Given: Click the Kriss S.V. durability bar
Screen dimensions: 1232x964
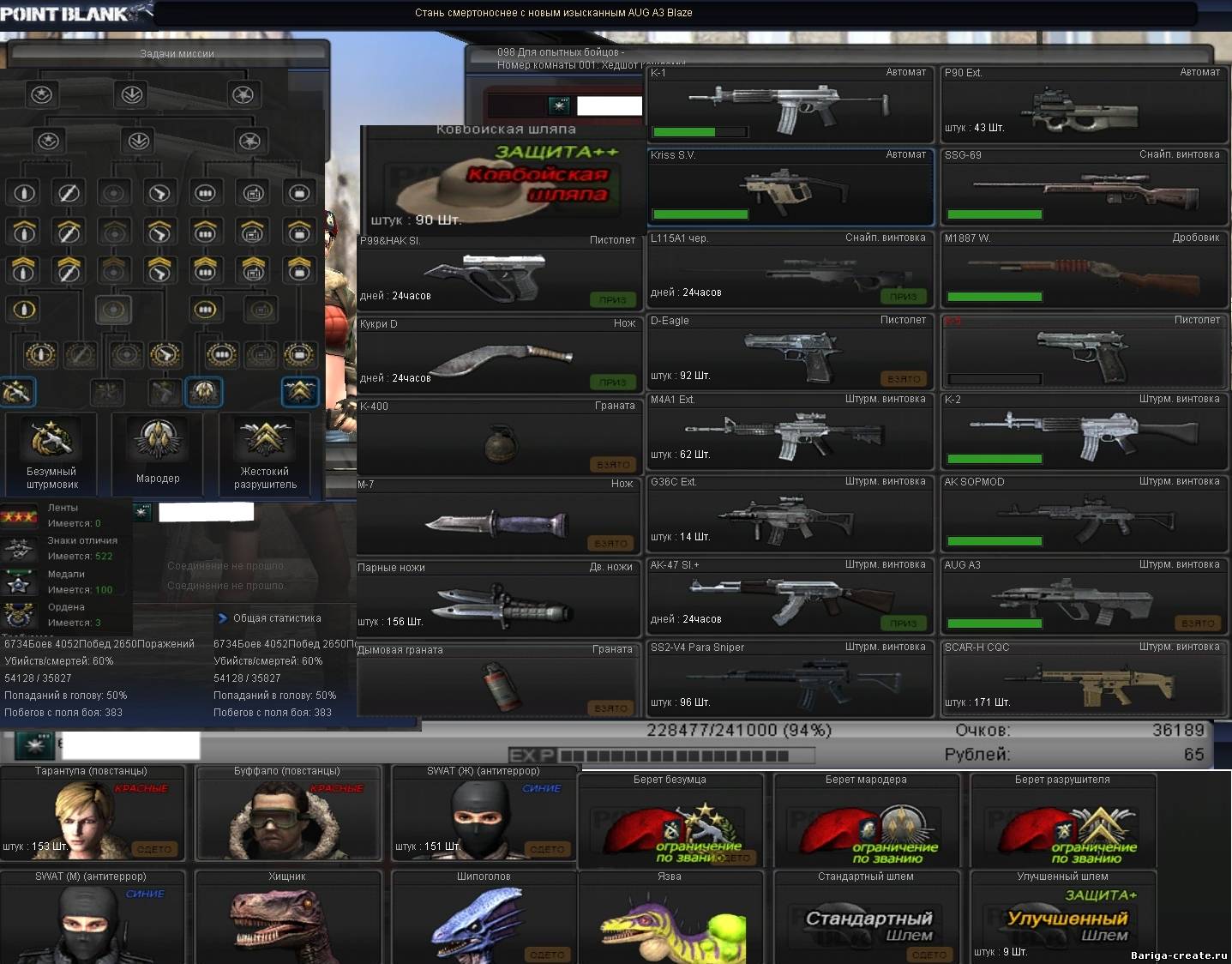Looking at the screenshot, I should coord(700,214).
